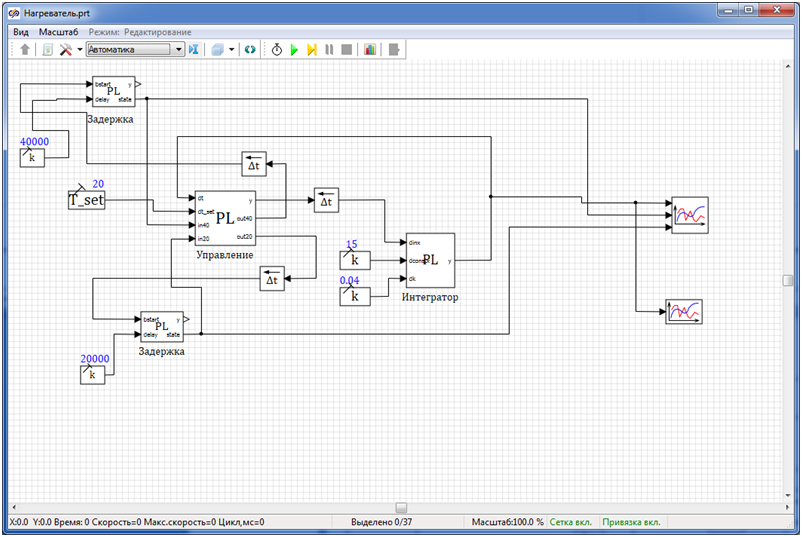Minimize the Нагреватель.prt window

[x=729, y=10]
